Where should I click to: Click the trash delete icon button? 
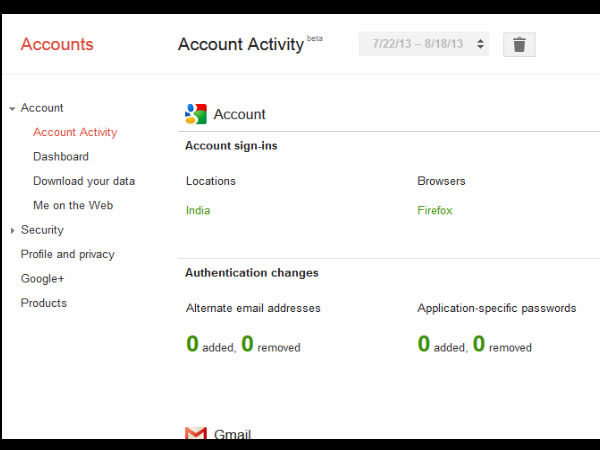519,44
